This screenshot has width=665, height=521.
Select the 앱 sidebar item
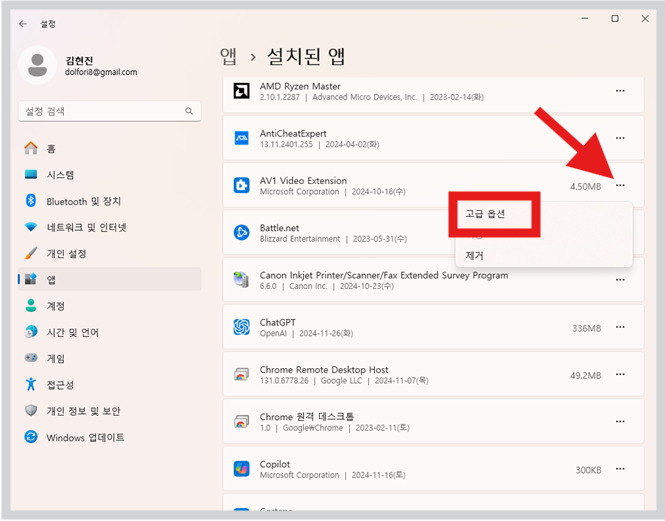coord(109,279)
